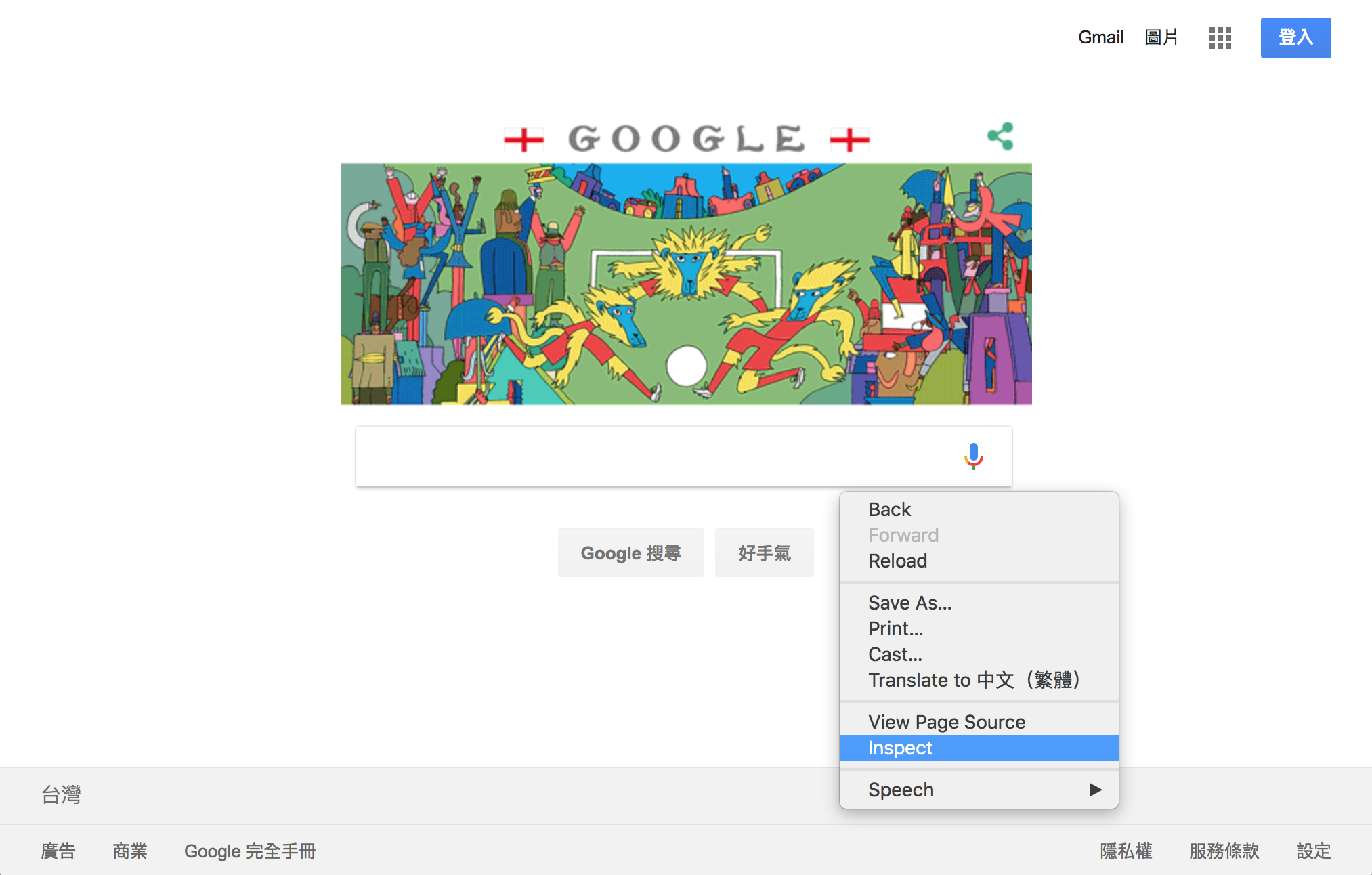Open the football Google Doodle image
The width and height of the screenshot is (1372, 875).
686,284
